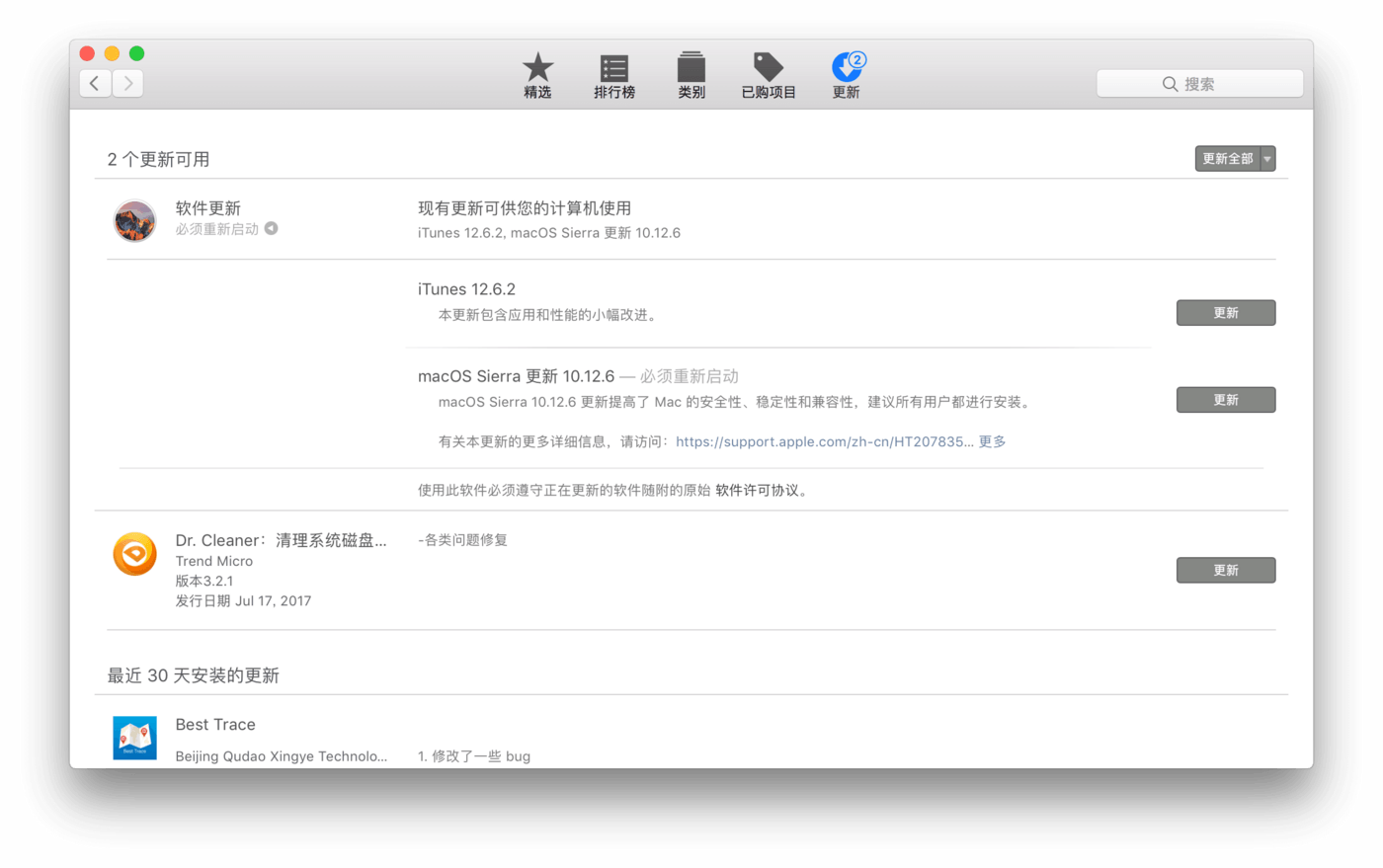Click the -各类问题修复 release note

tap(462, 540)
